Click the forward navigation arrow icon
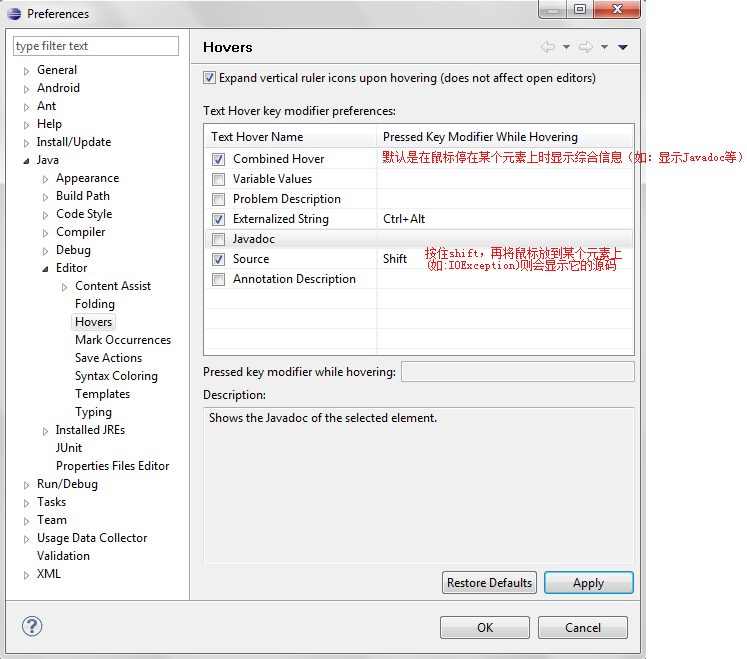The width and height of the screenshot is (747, 659). (585, 47)
